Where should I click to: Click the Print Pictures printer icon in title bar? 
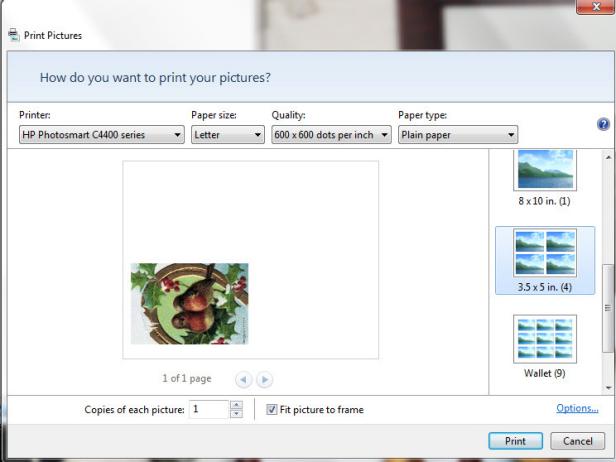point(14,35)
